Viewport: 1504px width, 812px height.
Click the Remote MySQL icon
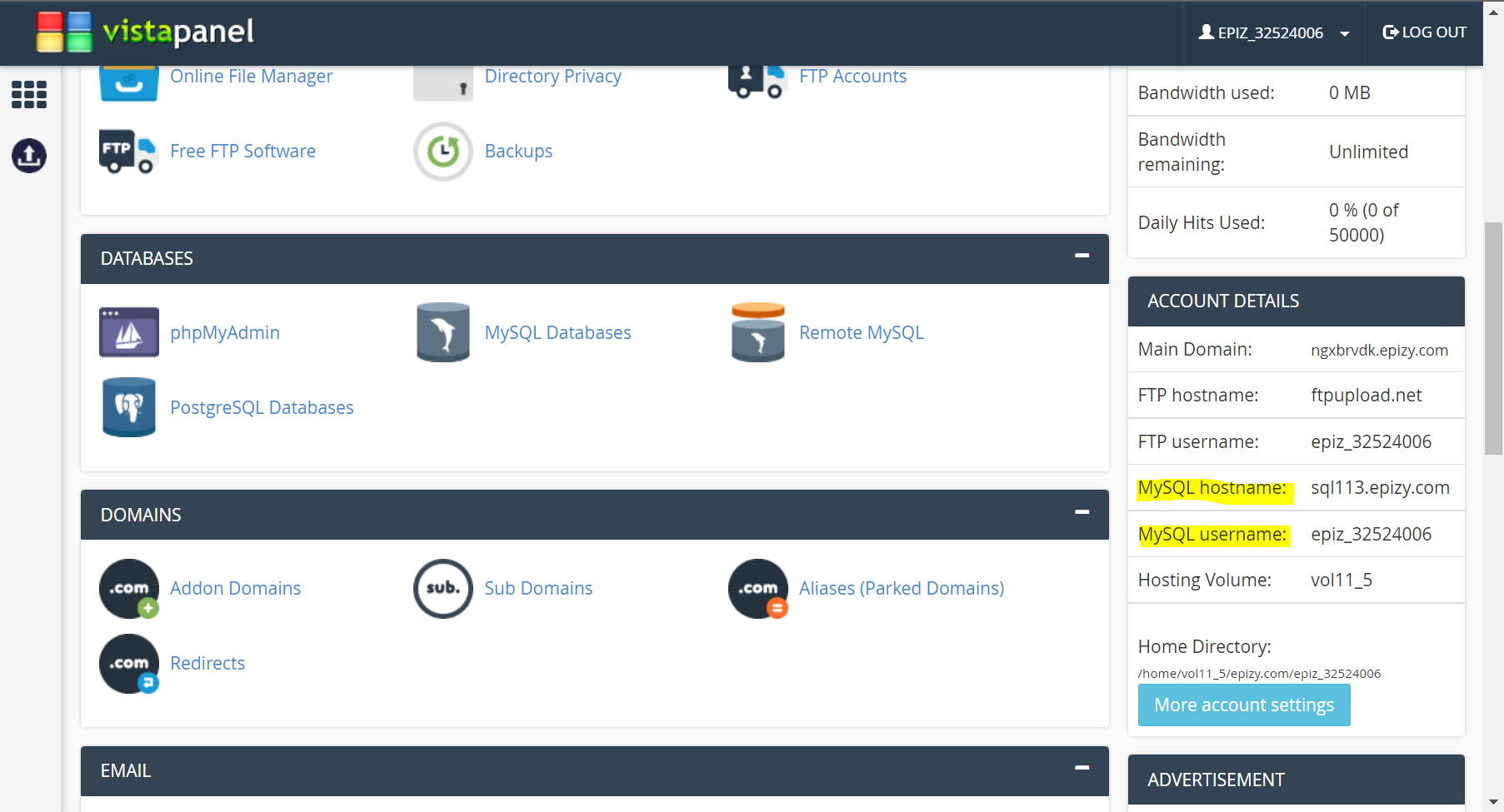coord(758,332)
